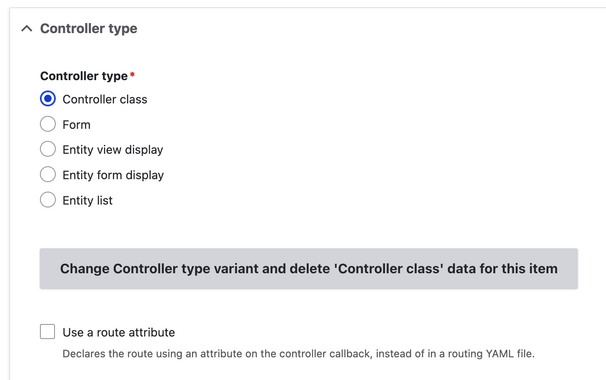Click the routing YAML file description text
Image resolution: width=606 pixels, height=380 pixels.
pos(298,354)
